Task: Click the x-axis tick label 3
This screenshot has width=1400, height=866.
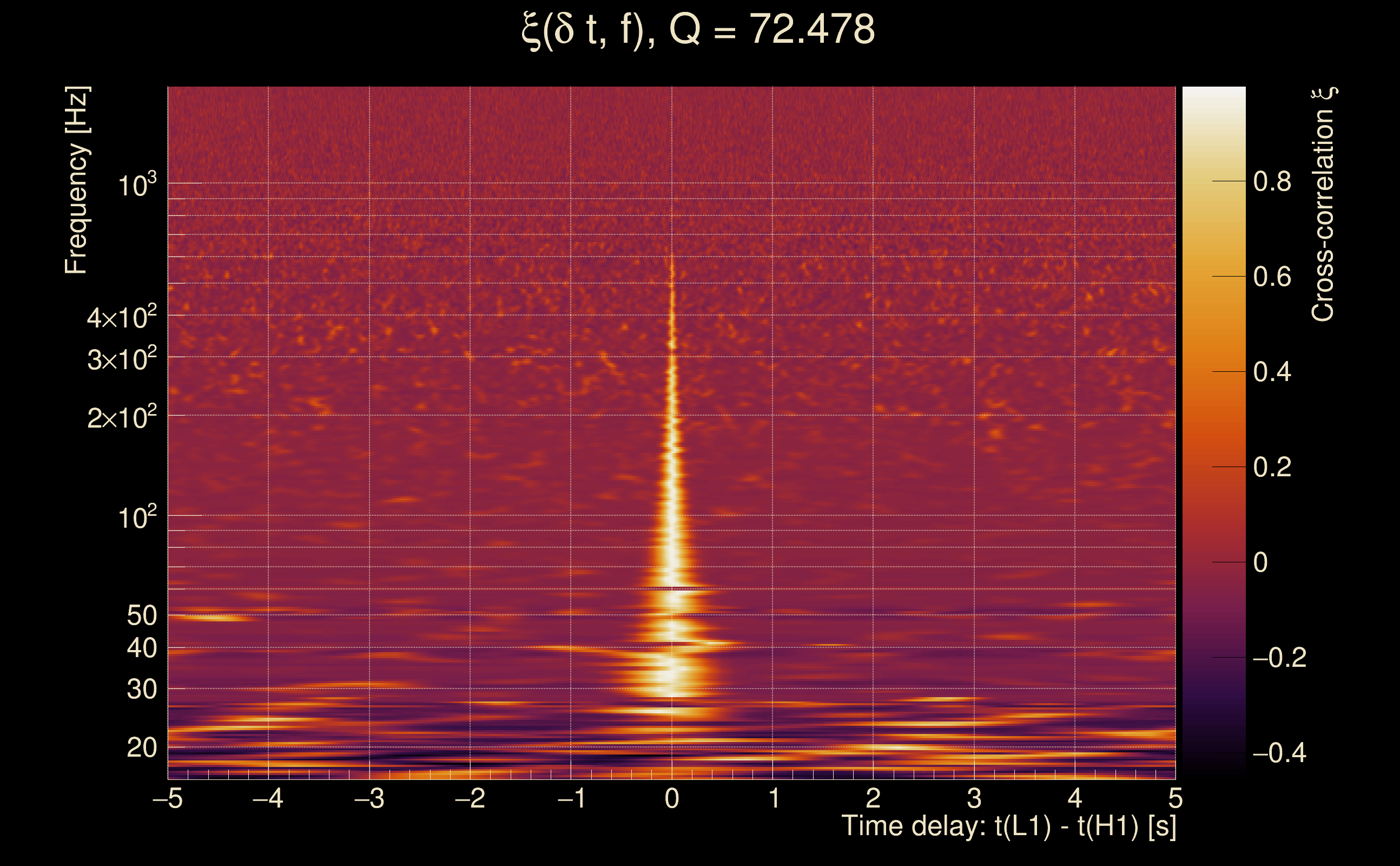Action: coord(974,798)
